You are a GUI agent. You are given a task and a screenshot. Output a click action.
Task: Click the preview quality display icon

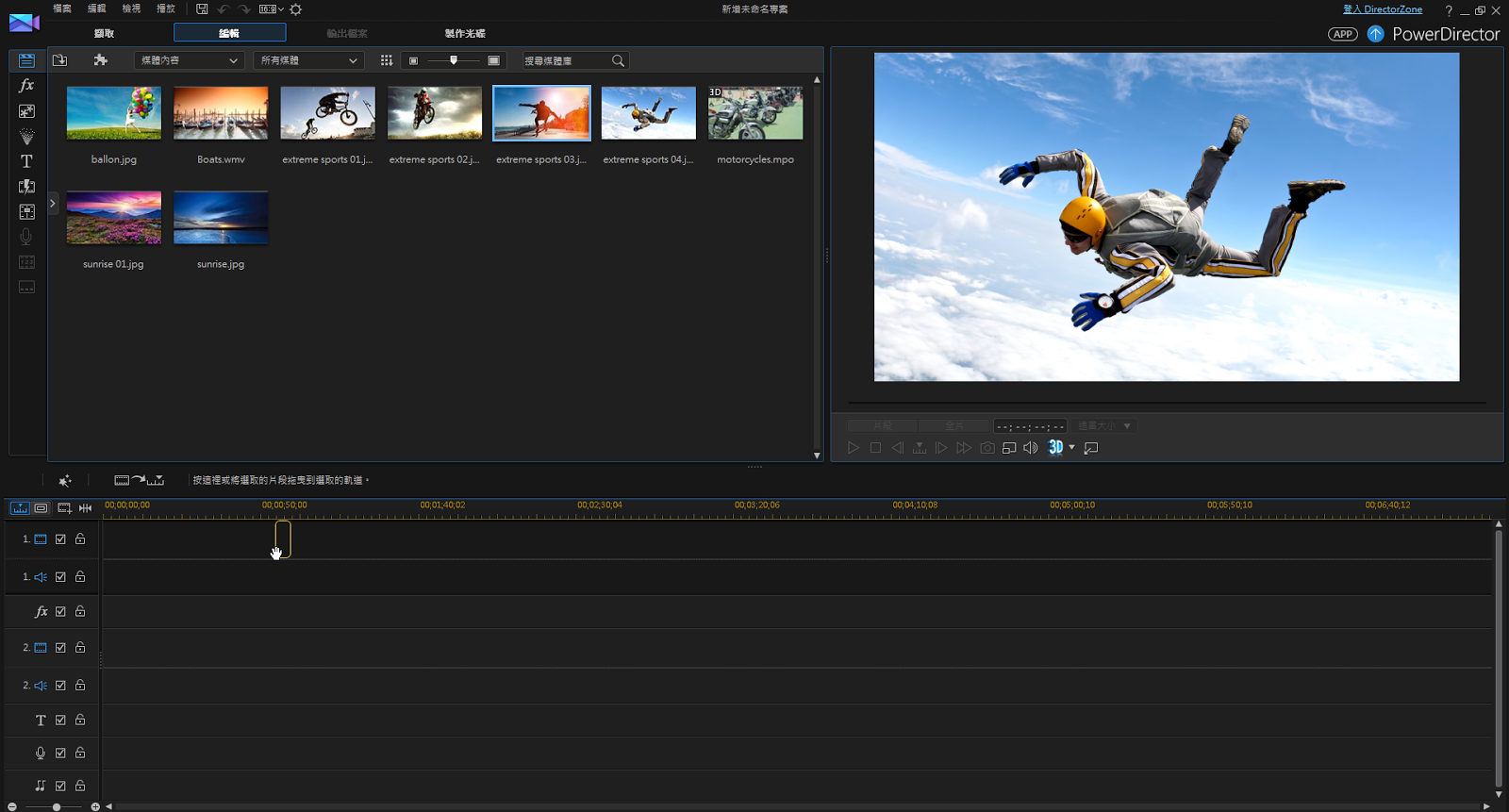click(x=1009, y=448)
